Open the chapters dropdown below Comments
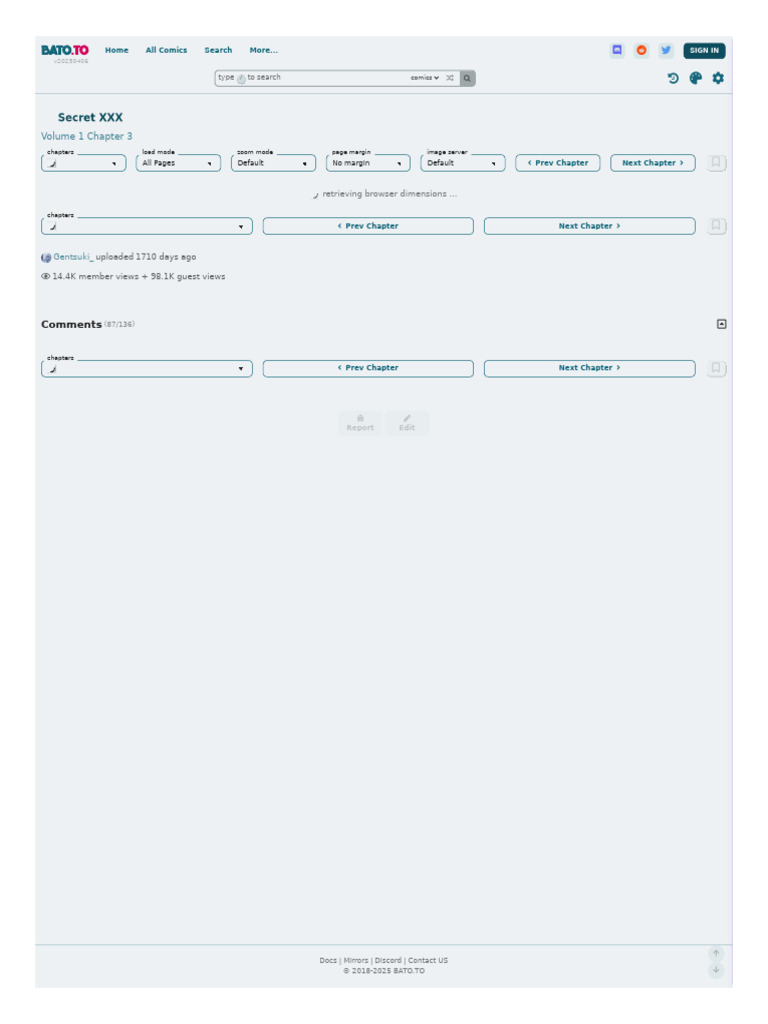This screenshot has height=1024, width=768. [x=146, y=369]
